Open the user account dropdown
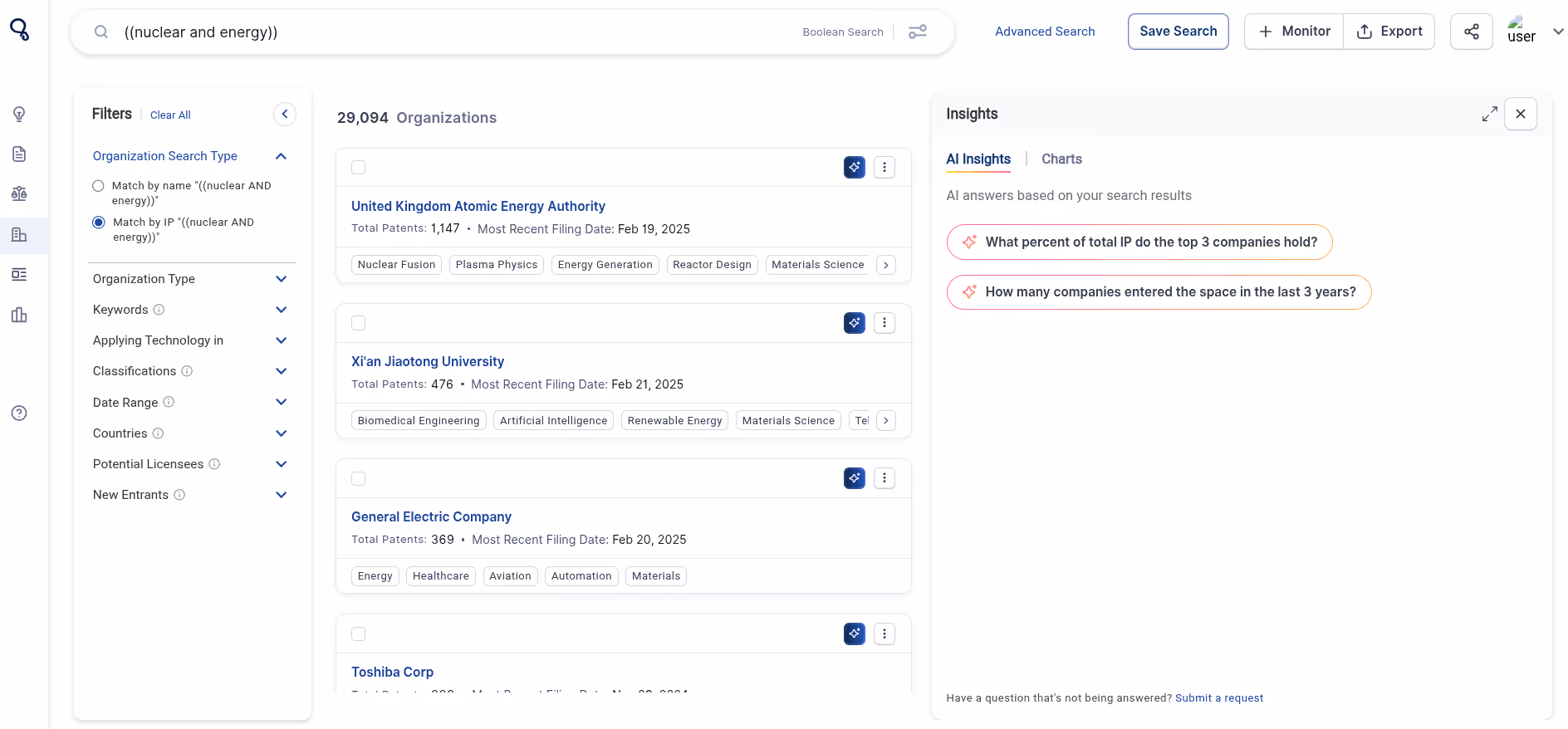Screen dimensions: 1568x729 click(x=1558, y=32)
